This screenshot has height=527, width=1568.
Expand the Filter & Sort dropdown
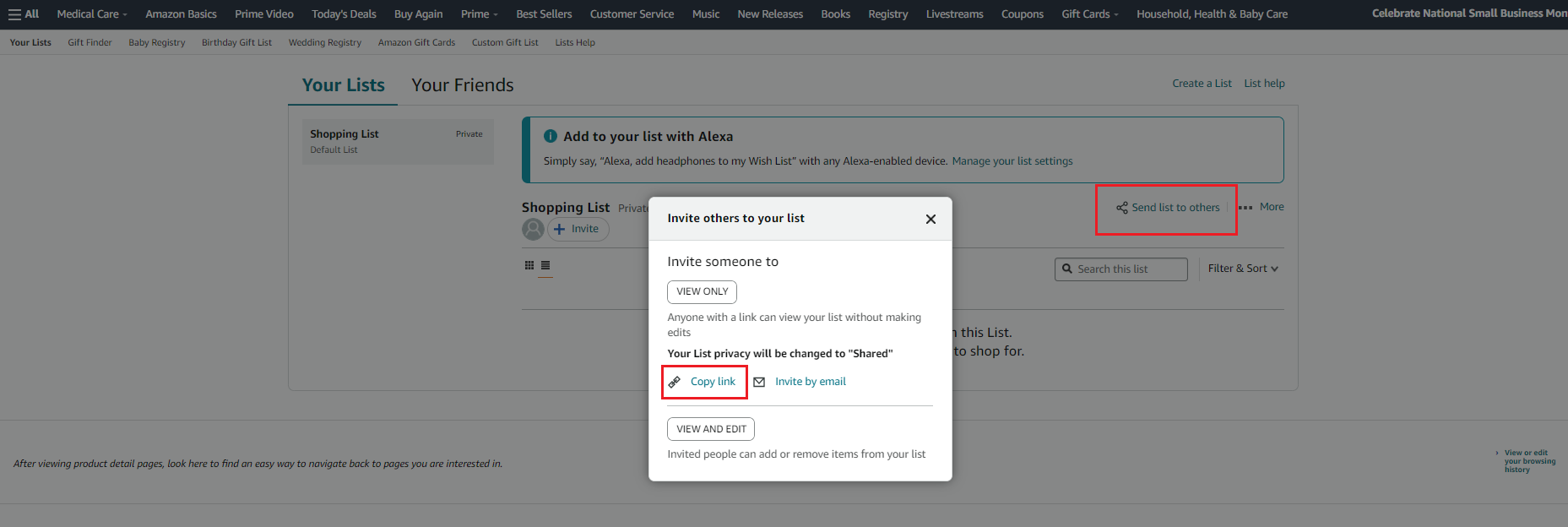click(1242, 269)
